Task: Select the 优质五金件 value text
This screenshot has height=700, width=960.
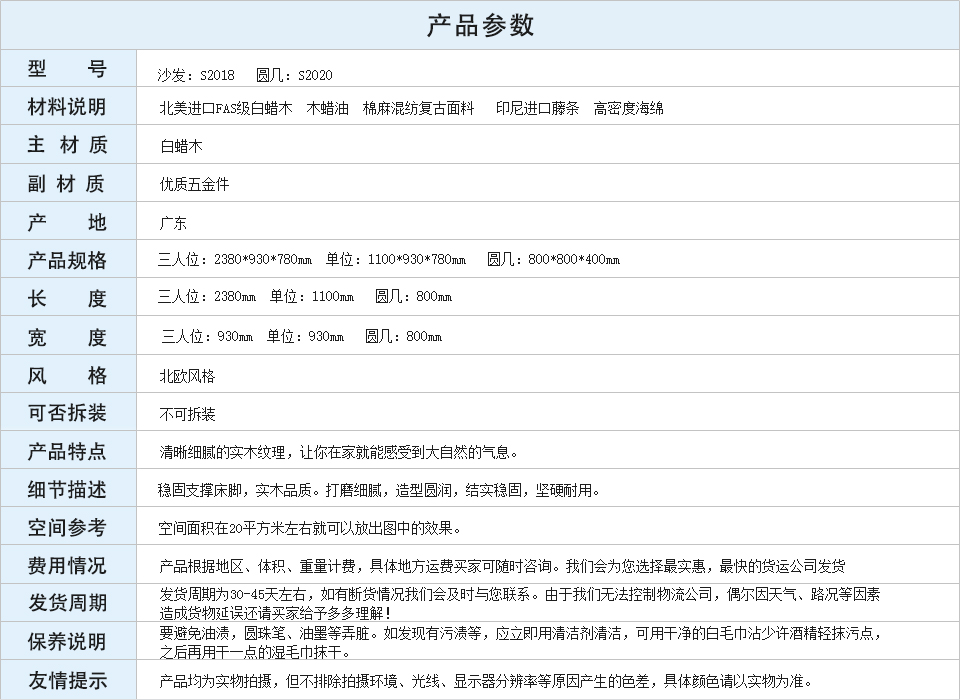Action: (x=194, y=184)
